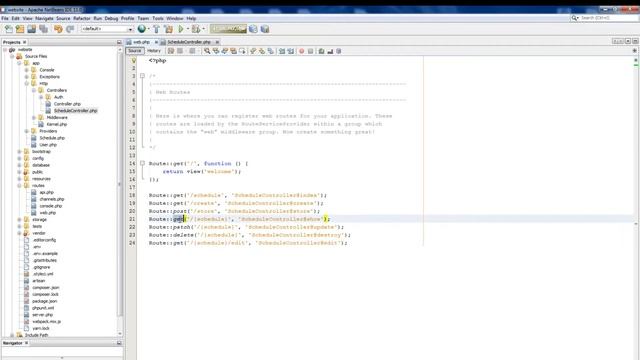Click the Open Project toolbar icon
Viewport: 640px width, 360px height.
tap(31, 29)
